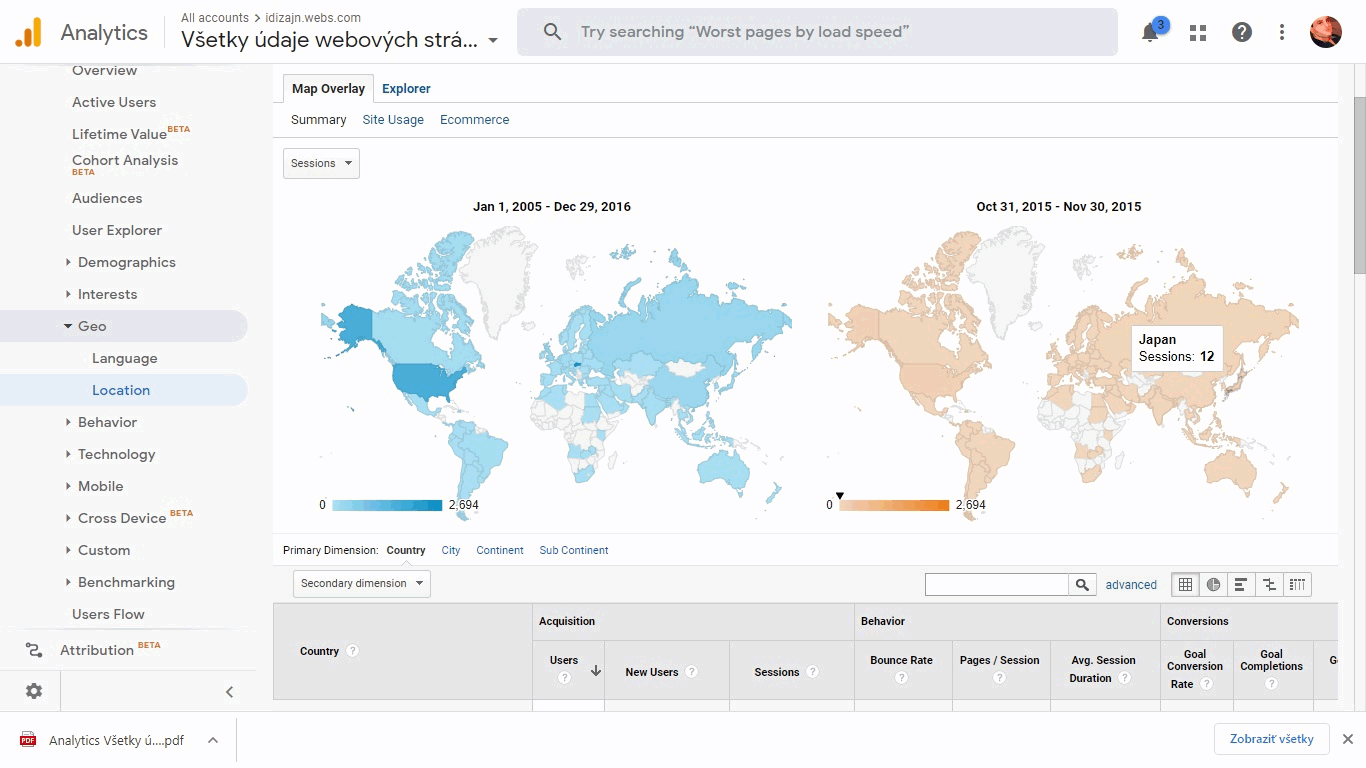Open the Active Users report
The image size is (1366, 768).
[114, 102]
